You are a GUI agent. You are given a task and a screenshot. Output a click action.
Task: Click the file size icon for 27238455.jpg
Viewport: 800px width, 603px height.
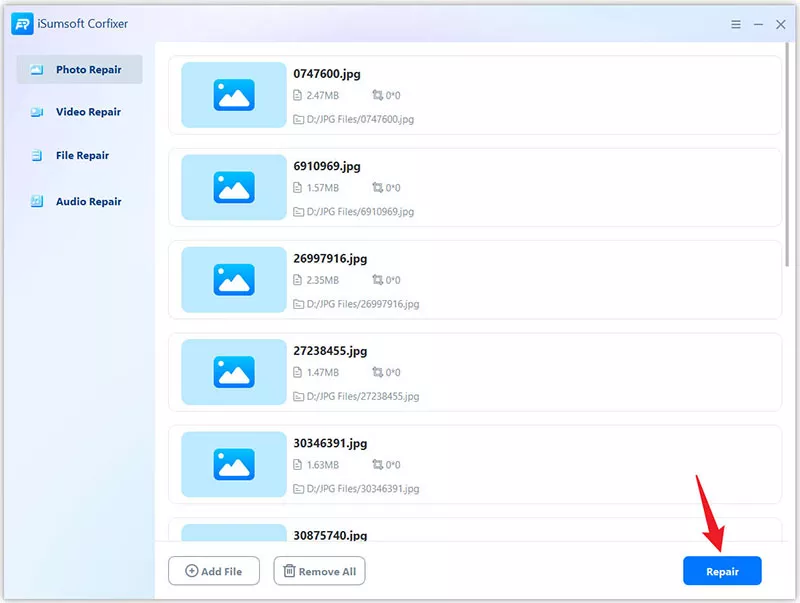298,372
